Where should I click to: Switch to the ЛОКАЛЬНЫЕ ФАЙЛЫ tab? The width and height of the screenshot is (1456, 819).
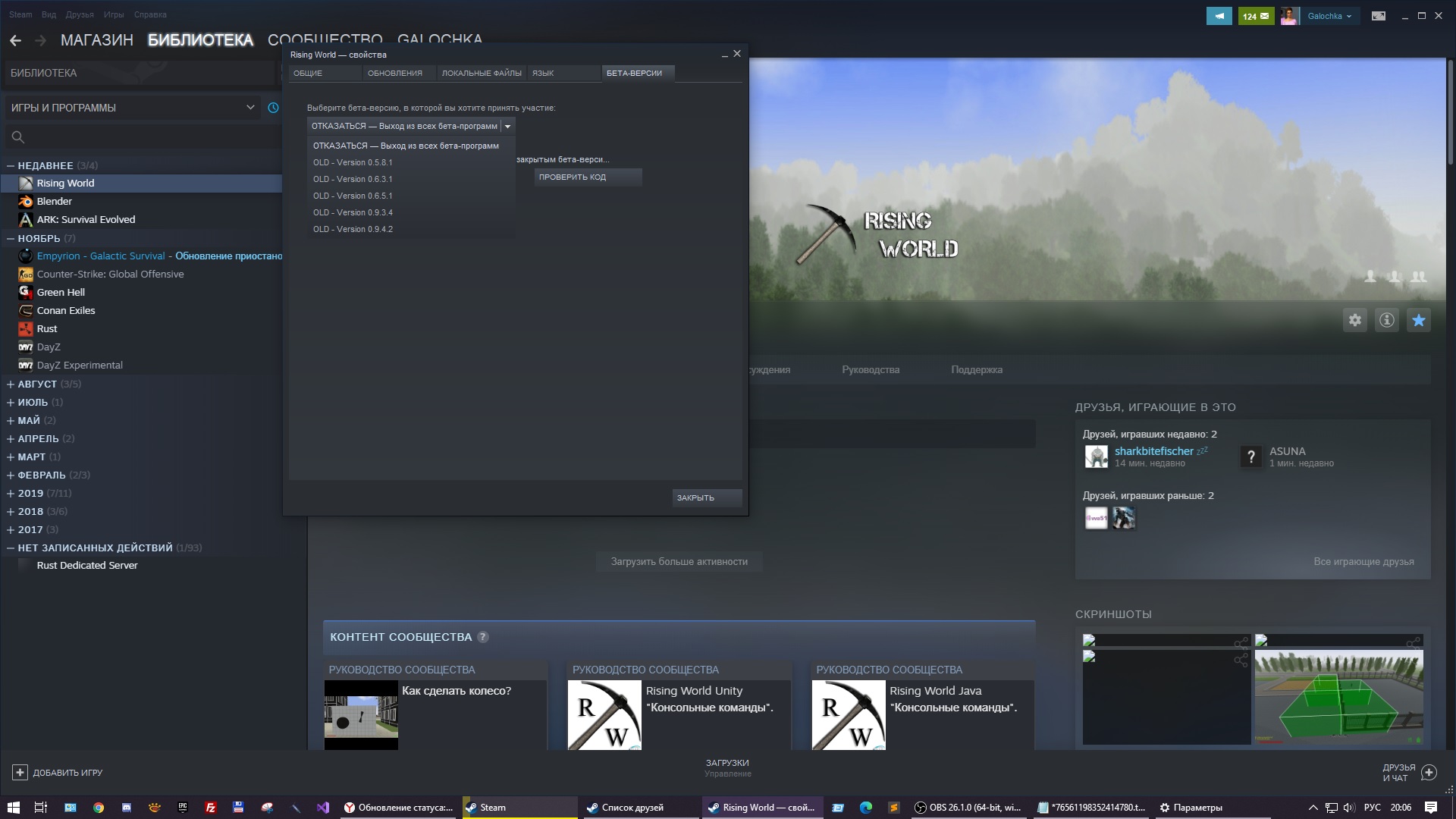click(x=482, y=73)
